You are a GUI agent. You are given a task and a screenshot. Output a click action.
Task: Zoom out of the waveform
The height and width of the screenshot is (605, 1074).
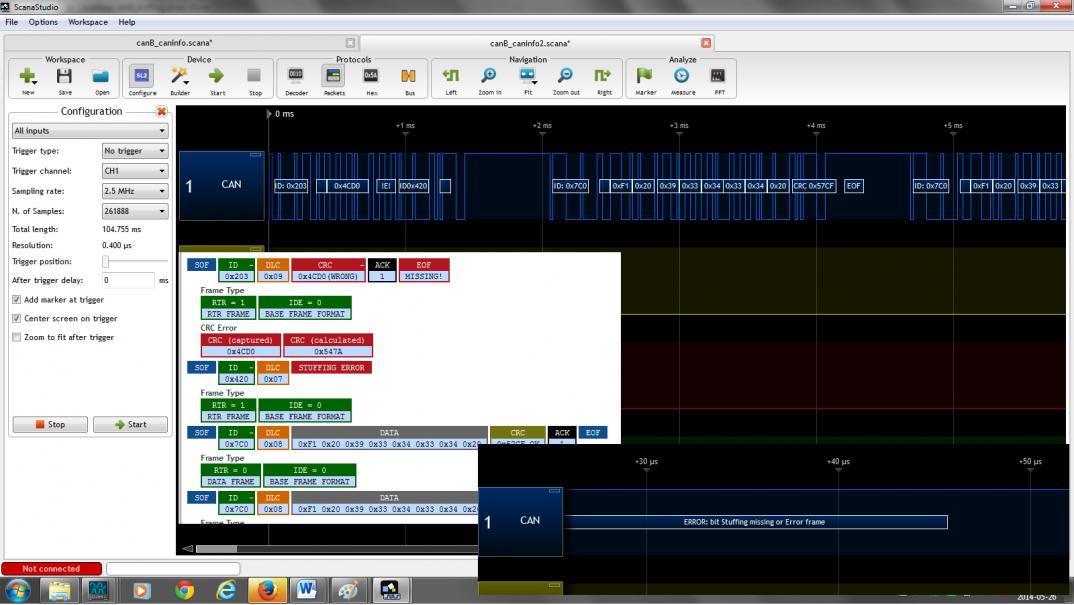(x=566, y=80)
